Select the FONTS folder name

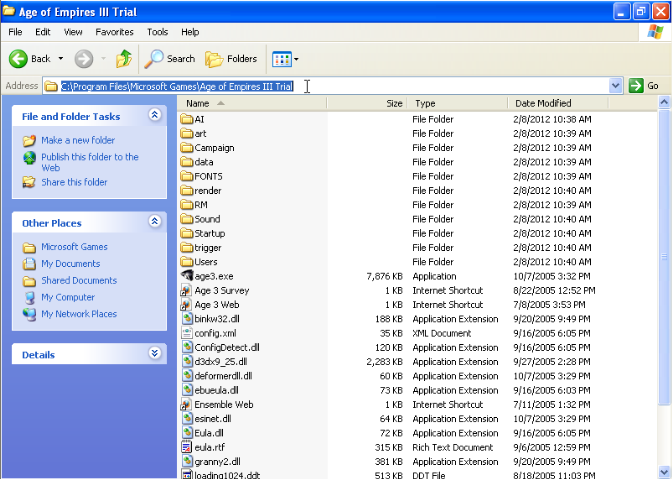208,177
